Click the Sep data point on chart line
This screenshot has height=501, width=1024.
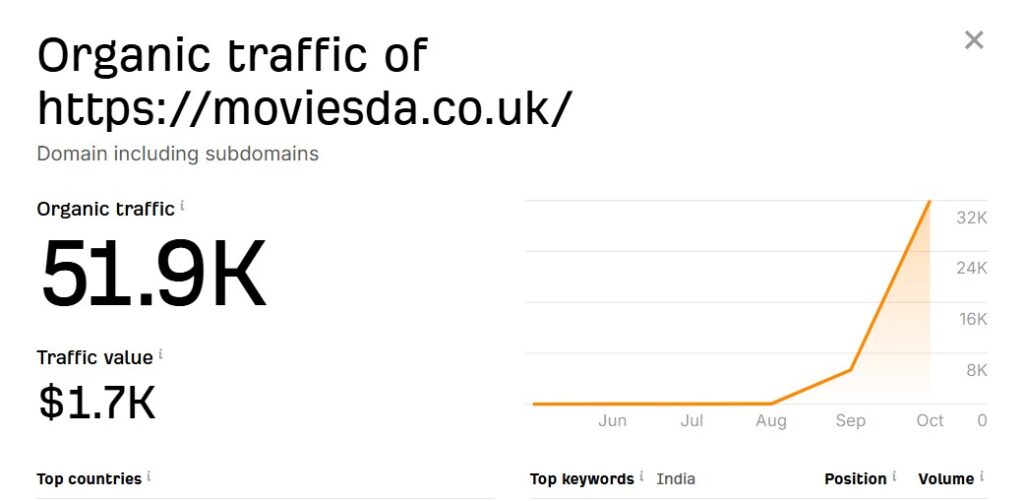(x=851, y=371)
